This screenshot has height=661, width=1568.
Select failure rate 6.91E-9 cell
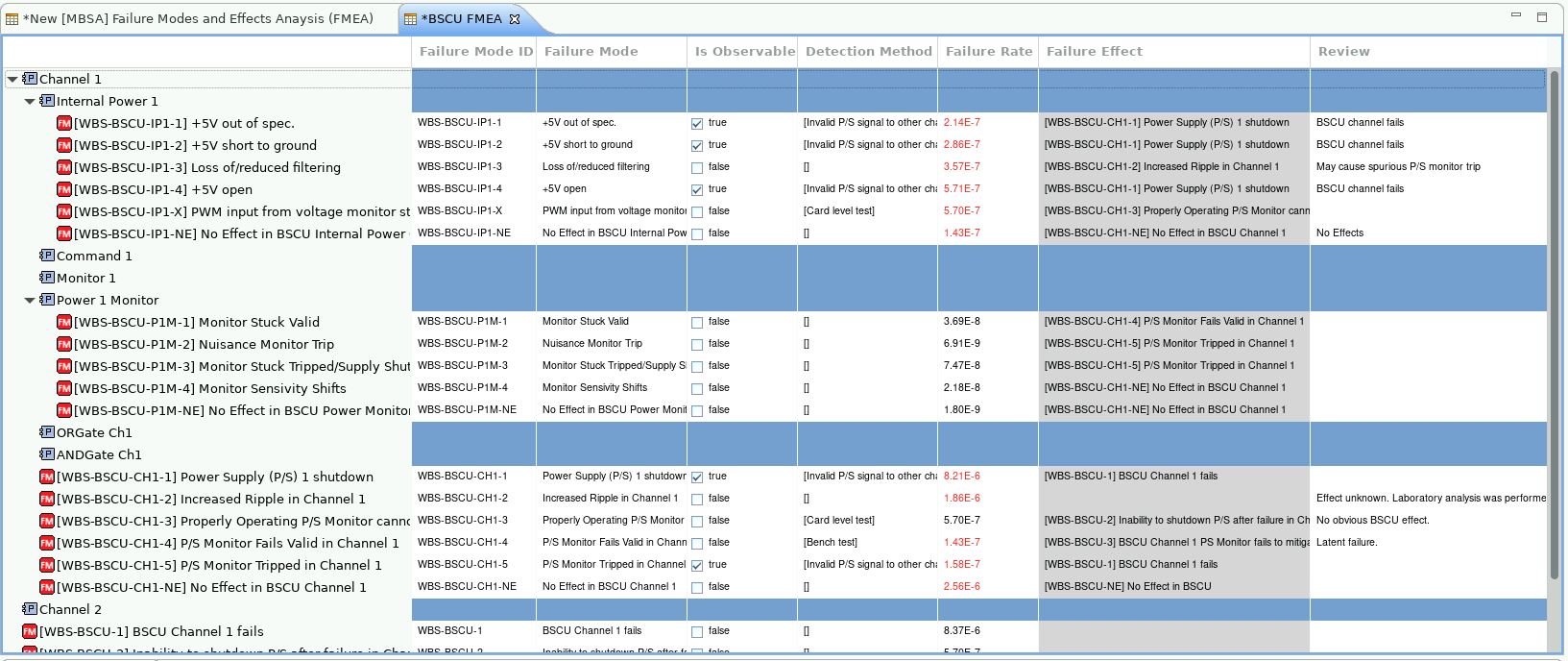(x=988, y=344)
